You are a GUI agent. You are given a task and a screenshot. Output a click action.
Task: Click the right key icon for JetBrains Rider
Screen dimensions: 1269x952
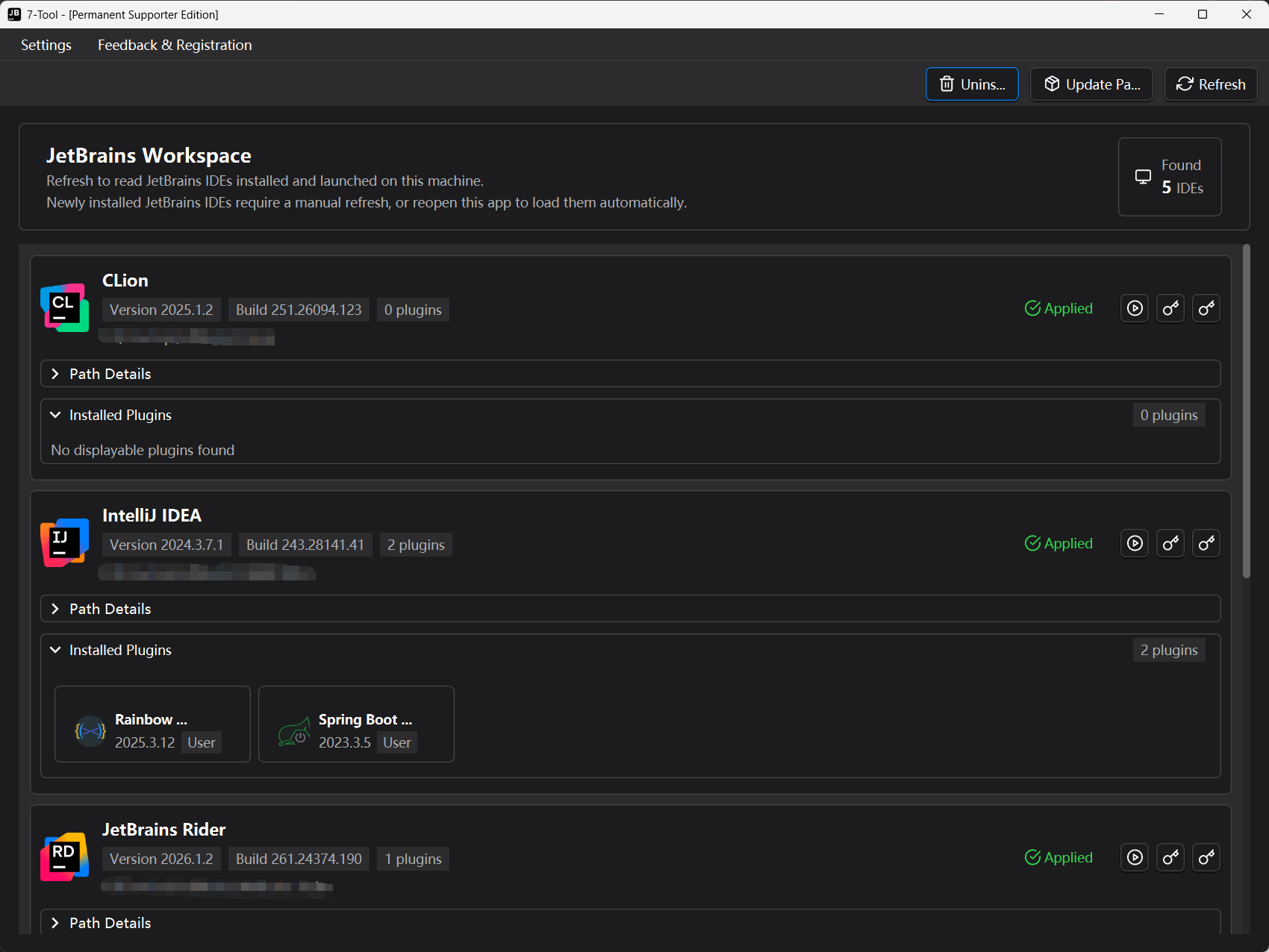pos(1206,857)
